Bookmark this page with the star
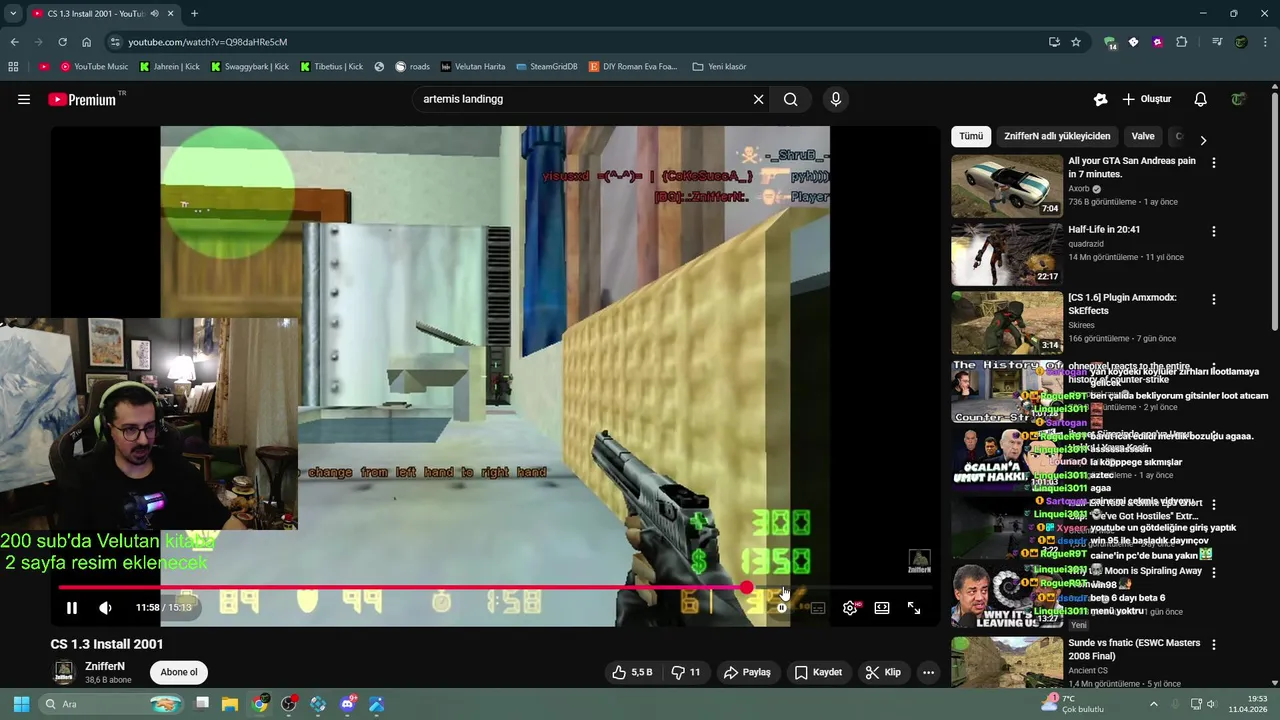Screen dimensions: 1280x720 (x=1076, y=42)
